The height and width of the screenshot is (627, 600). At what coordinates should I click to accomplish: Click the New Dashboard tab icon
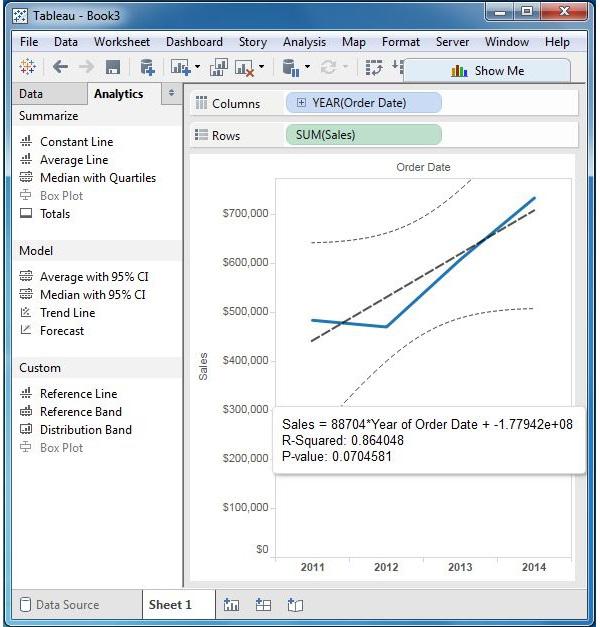[x=263, y=604]
